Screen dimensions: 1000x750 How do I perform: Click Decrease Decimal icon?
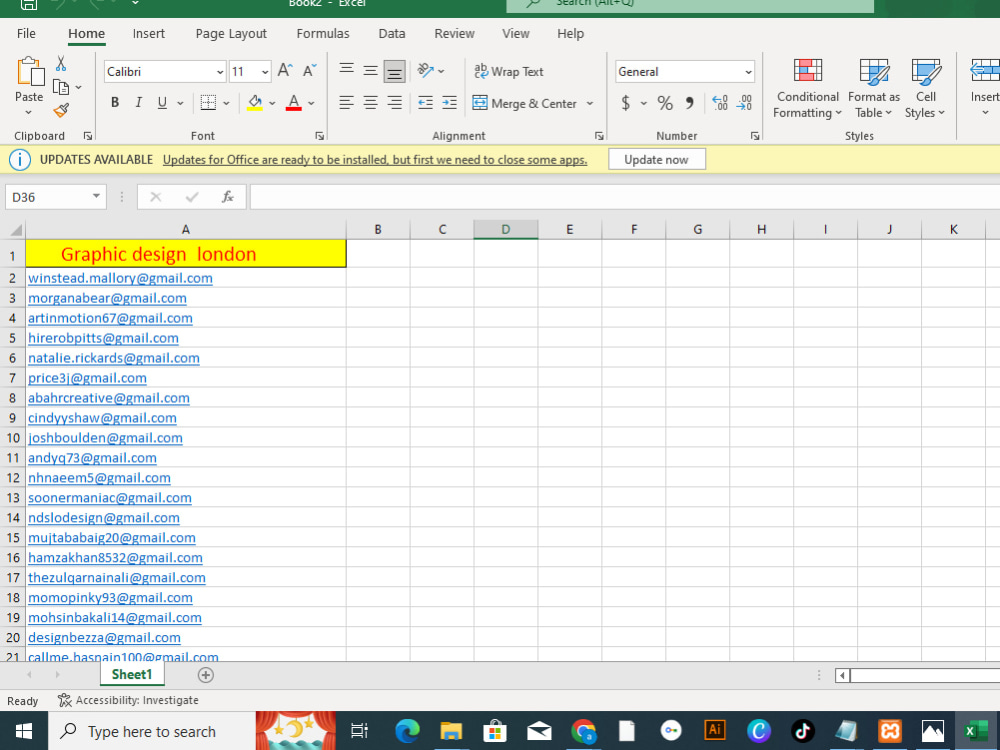(x=744, y=103)
